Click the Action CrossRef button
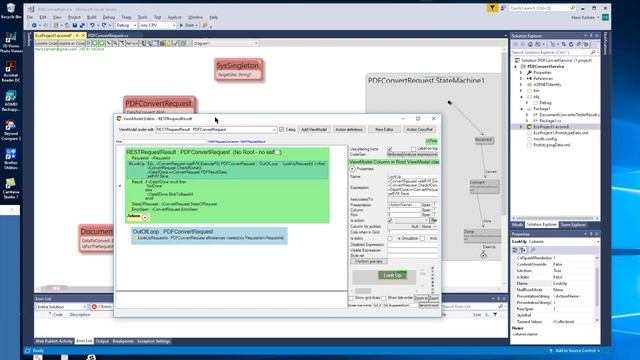This screenshot has width=640, height=360. click(420, 129)
